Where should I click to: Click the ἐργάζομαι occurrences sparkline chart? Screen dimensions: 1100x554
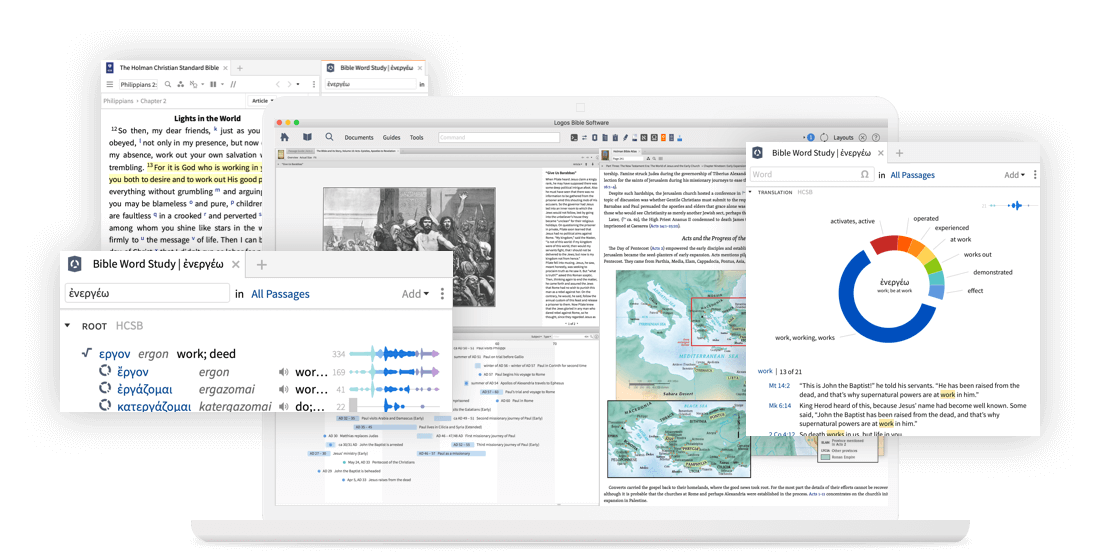click(395, 389)
